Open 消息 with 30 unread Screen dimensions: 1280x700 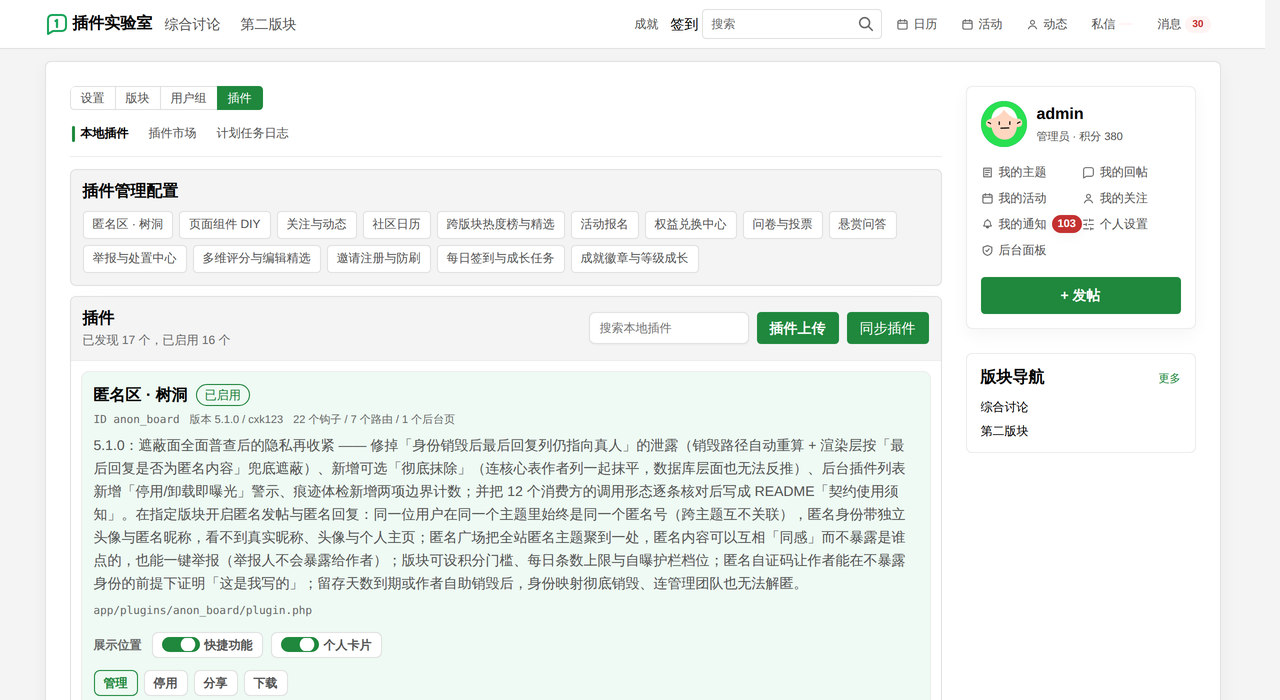1183,24
